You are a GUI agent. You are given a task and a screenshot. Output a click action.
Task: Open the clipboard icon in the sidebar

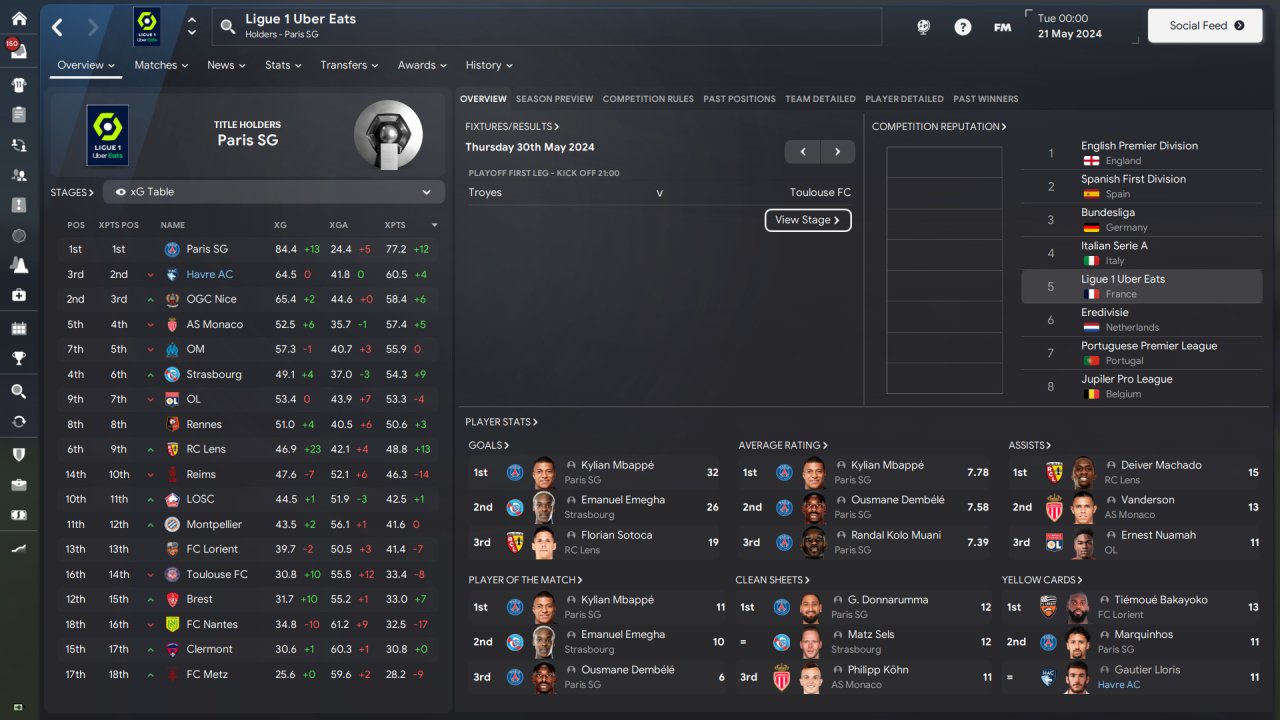pyautogui.click(x=19, y=114)
